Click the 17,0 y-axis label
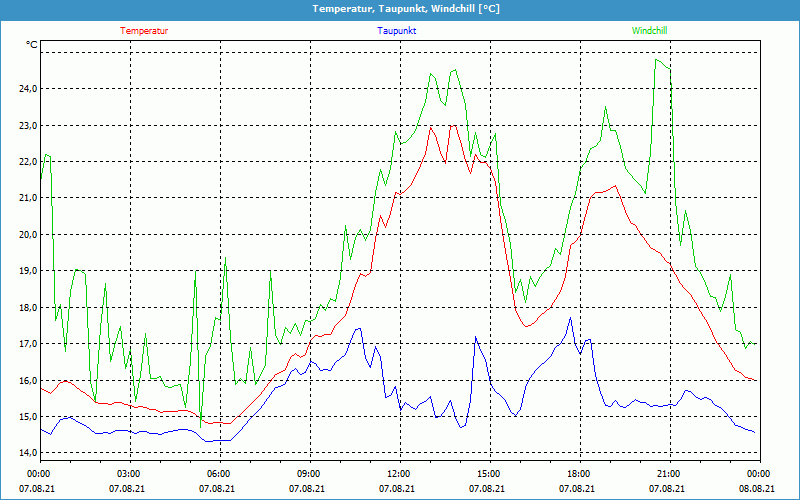 tap(29, 344)
